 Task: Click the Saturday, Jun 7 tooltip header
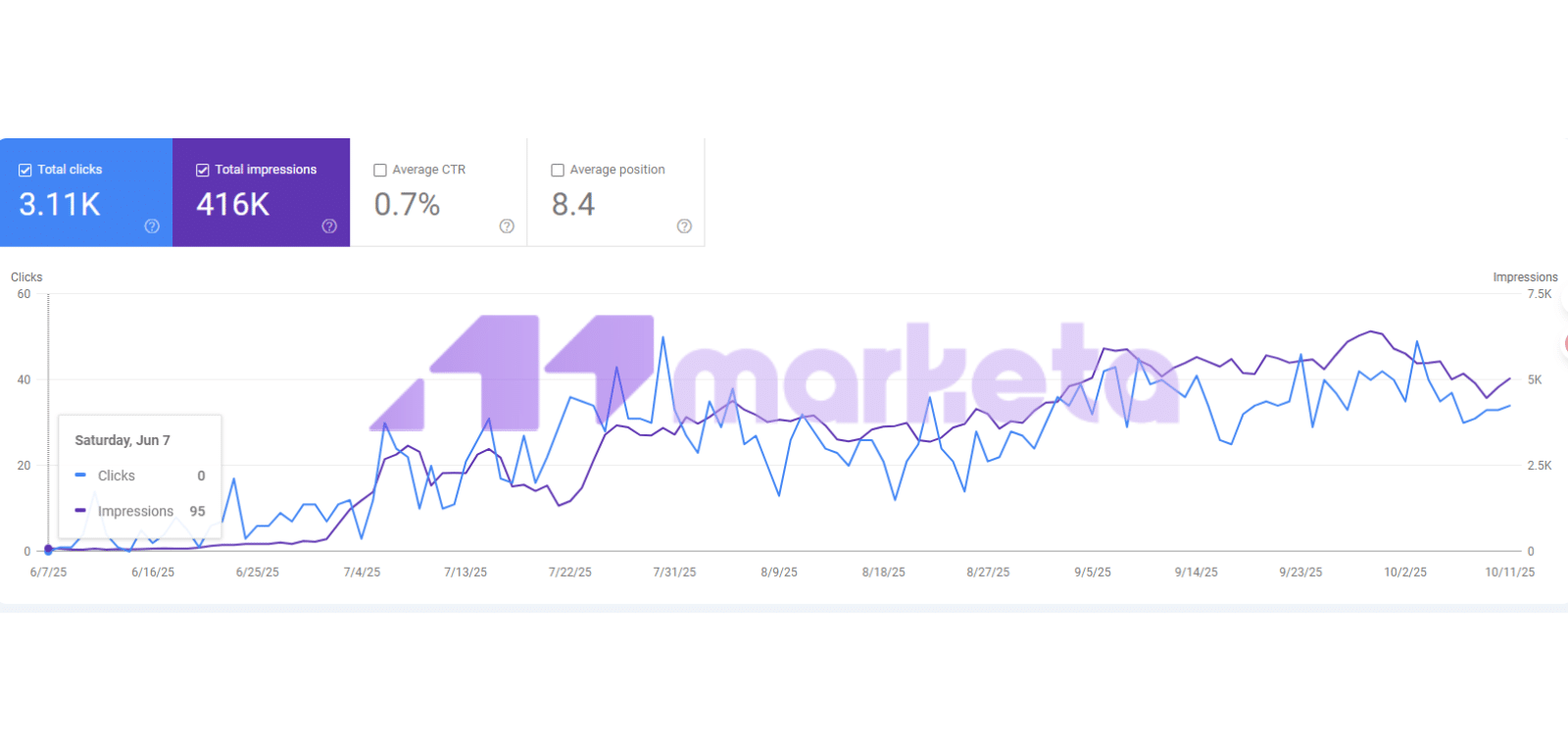pyautogui.click(x=122, y=440)
